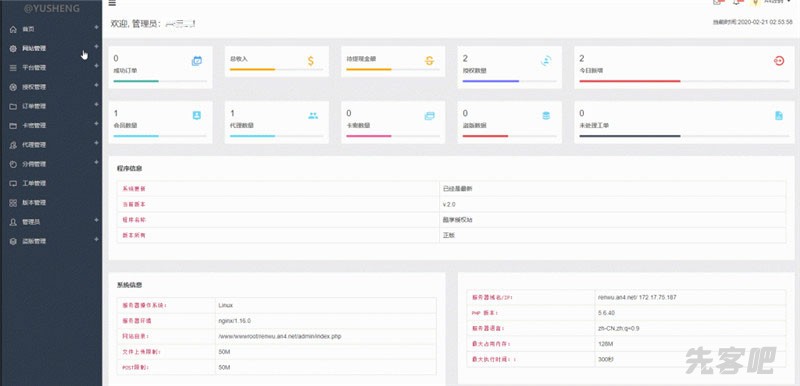The image size is (800, 386).
Task: Click the 程序信息 section heading
Action: (130, 168)
